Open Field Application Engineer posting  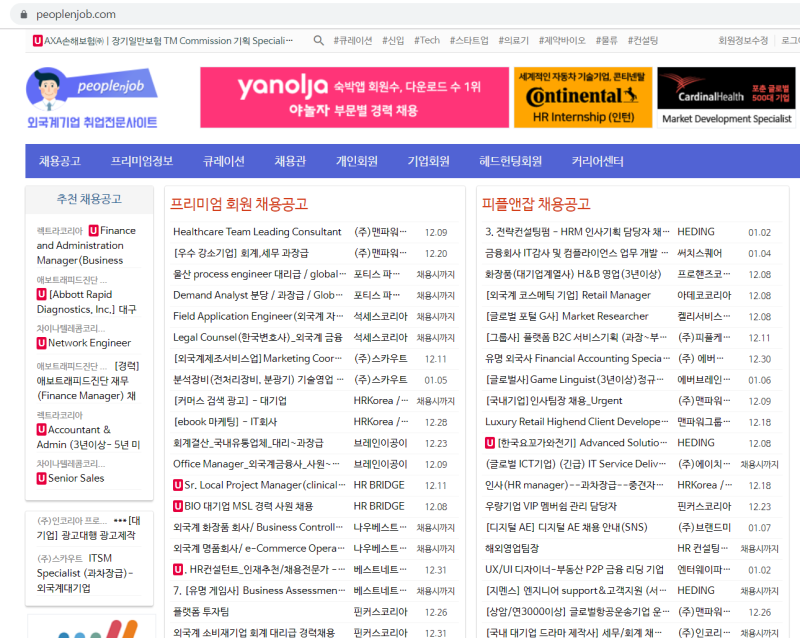click(x=258, y=316)
